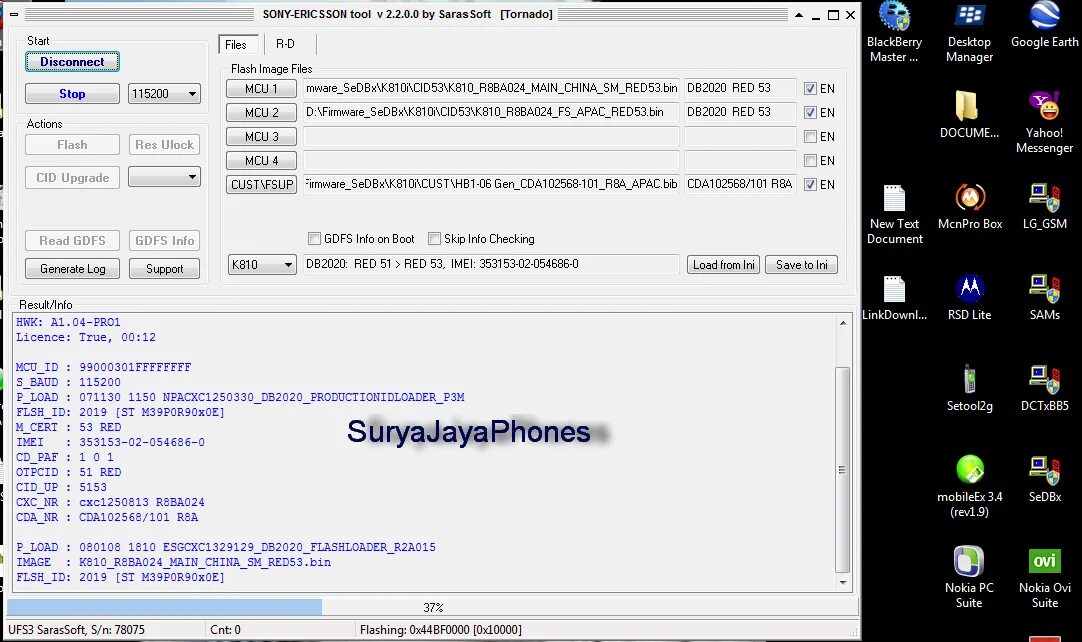Click the Read GDFS button
1082x642 pixels.
click(72, 240)
